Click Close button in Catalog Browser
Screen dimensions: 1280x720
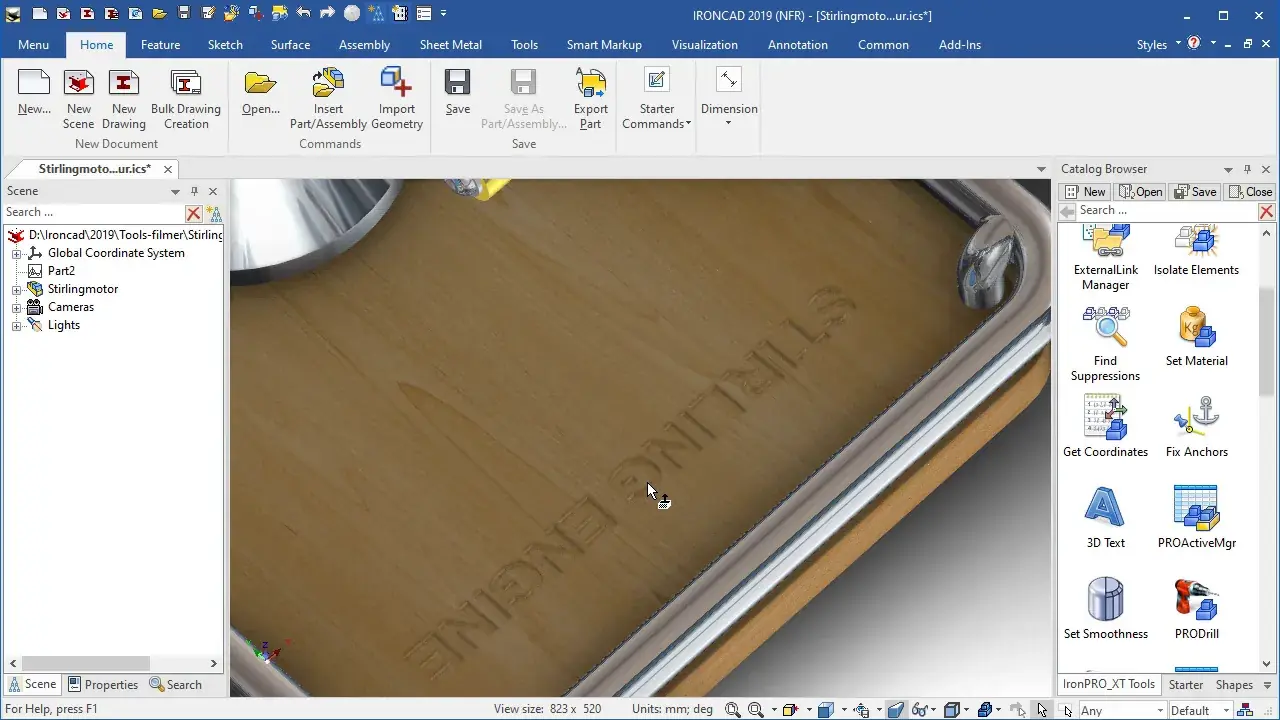1250,191
